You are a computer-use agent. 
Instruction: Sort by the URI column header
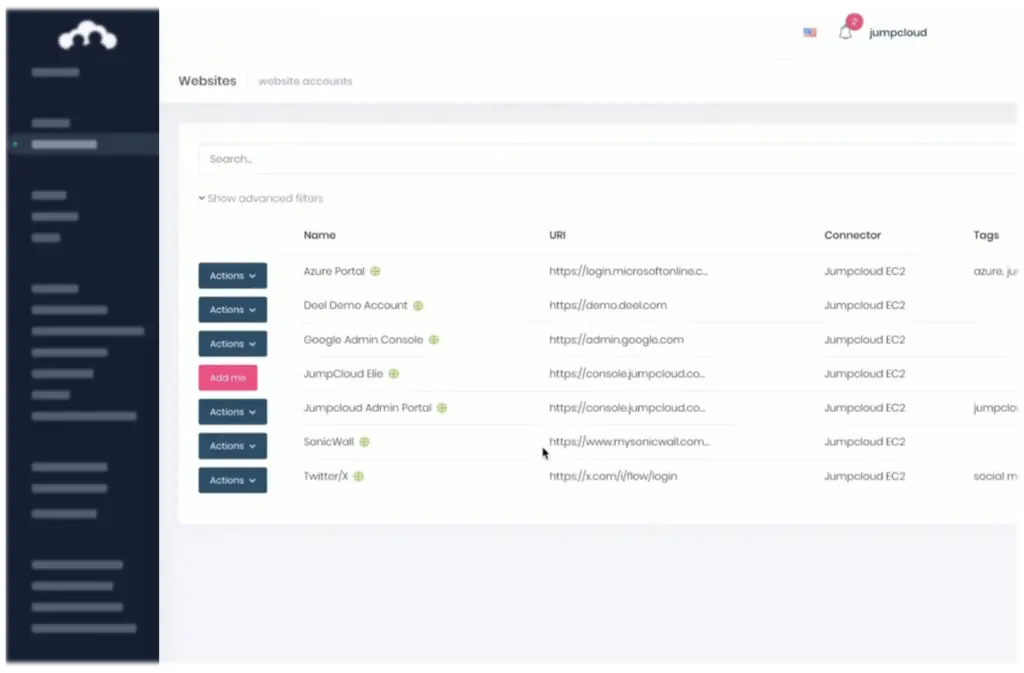pos(557,235)
